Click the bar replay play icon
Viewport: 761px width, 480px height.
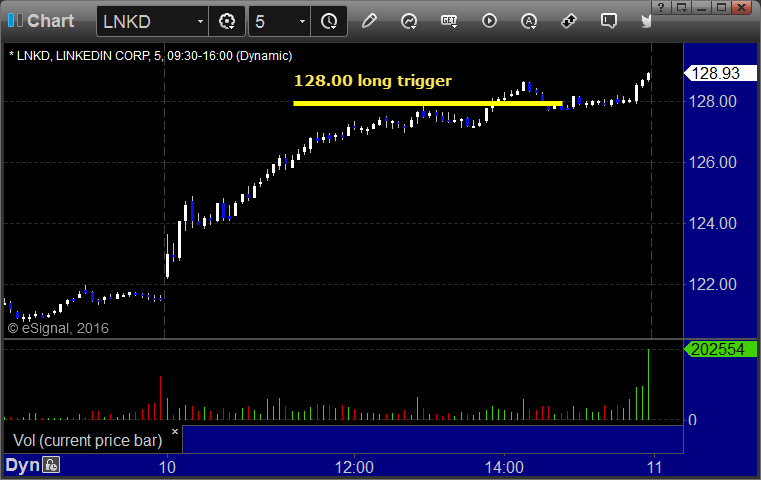coord(489,21)
